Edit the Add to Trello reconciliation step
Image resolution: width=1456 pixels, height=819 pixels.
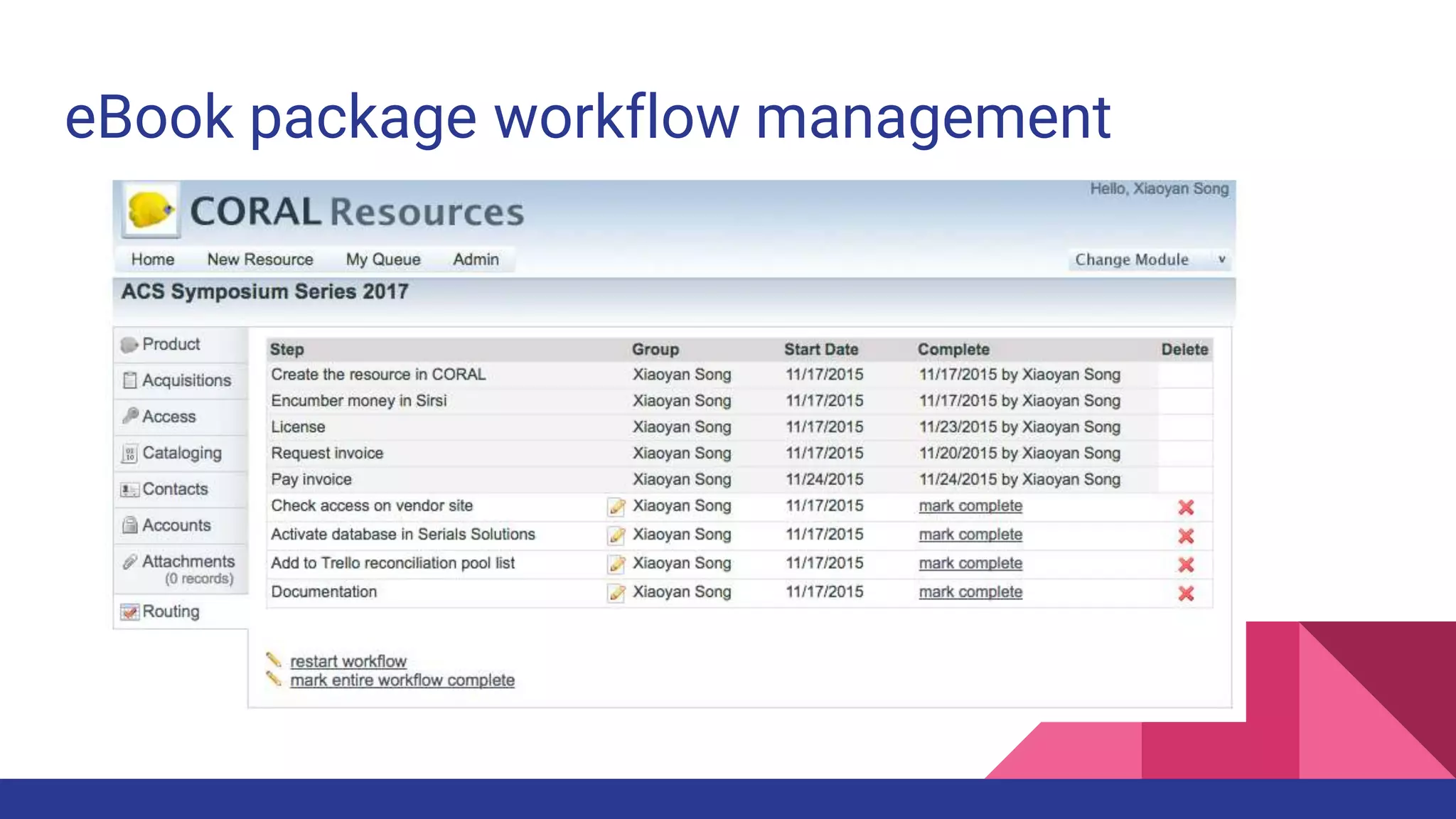[x=616, y=564]
